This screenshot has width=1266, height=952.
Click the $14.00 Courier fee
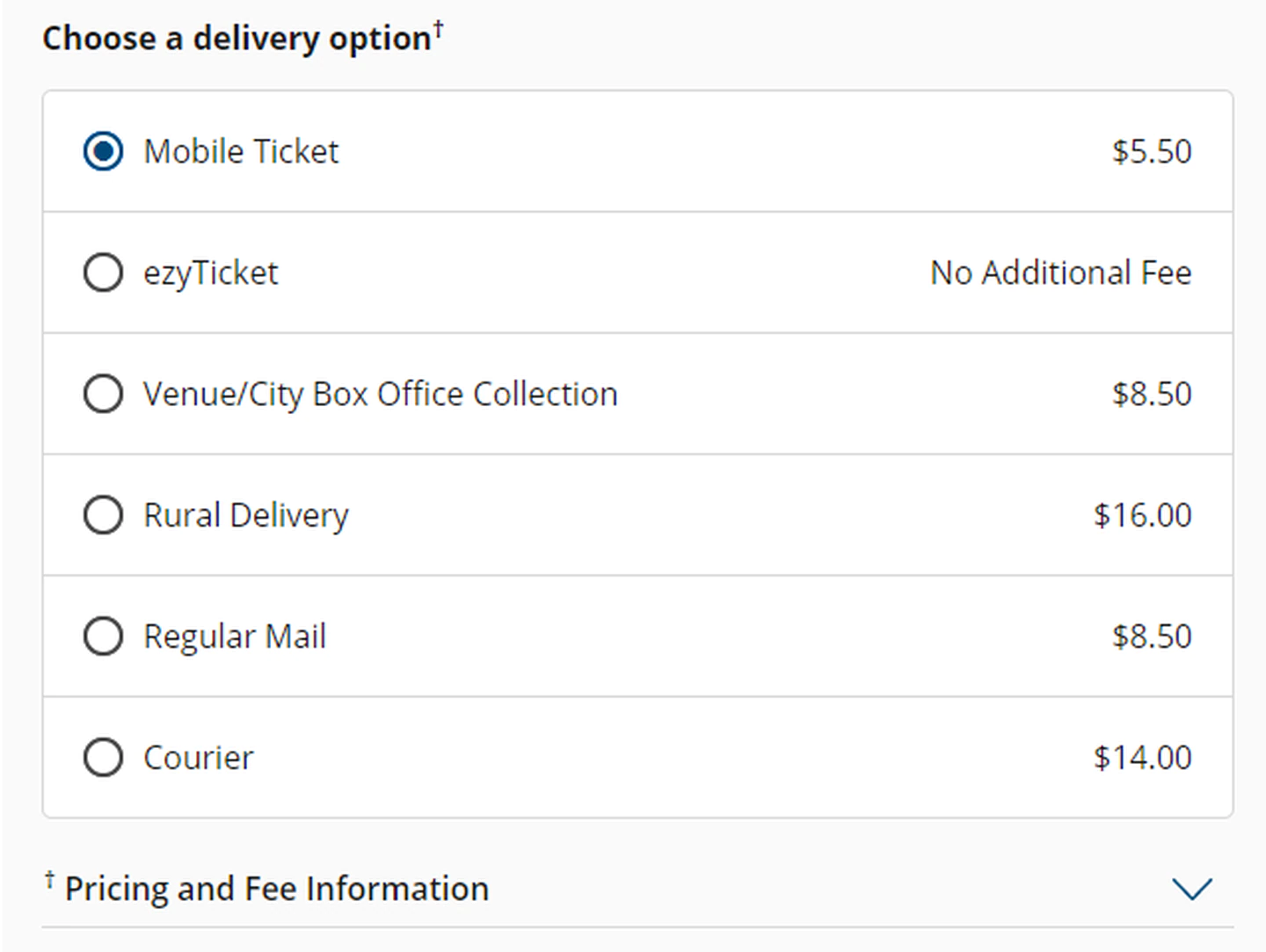pyautogui.click(x=1141, y=757)
